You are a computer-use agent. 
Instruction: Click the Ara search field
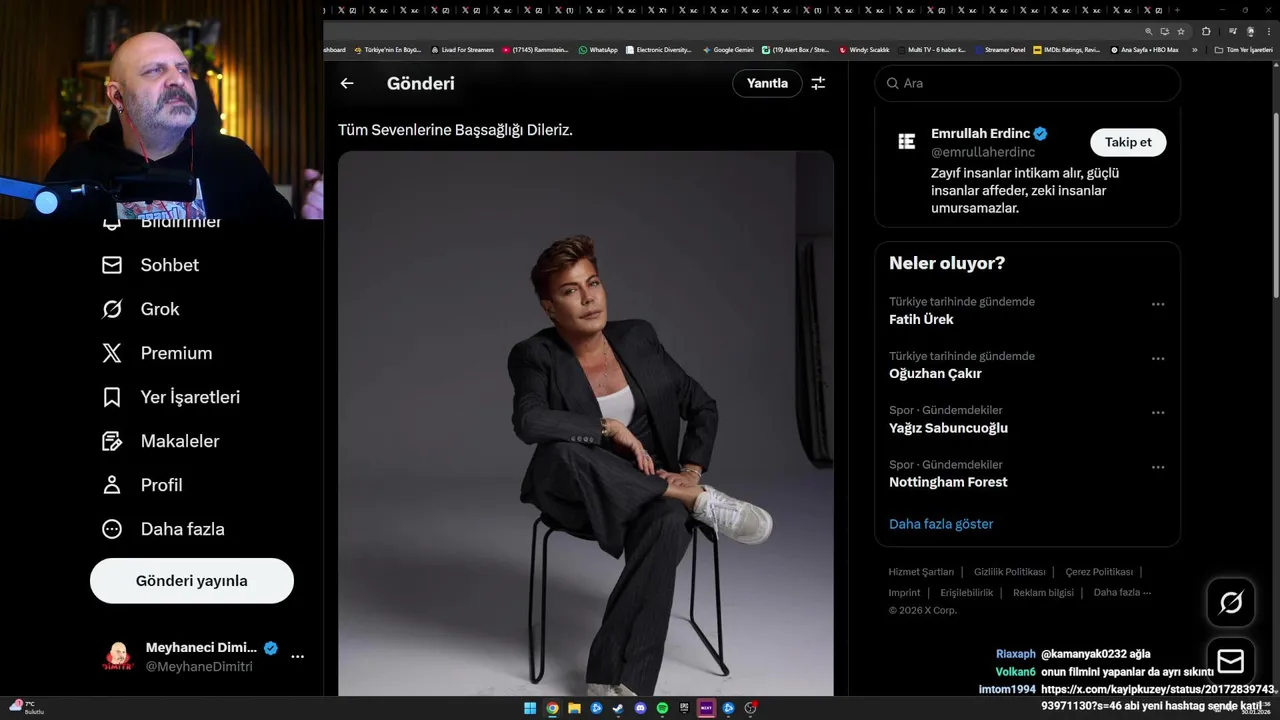(x=1028, y=83)
